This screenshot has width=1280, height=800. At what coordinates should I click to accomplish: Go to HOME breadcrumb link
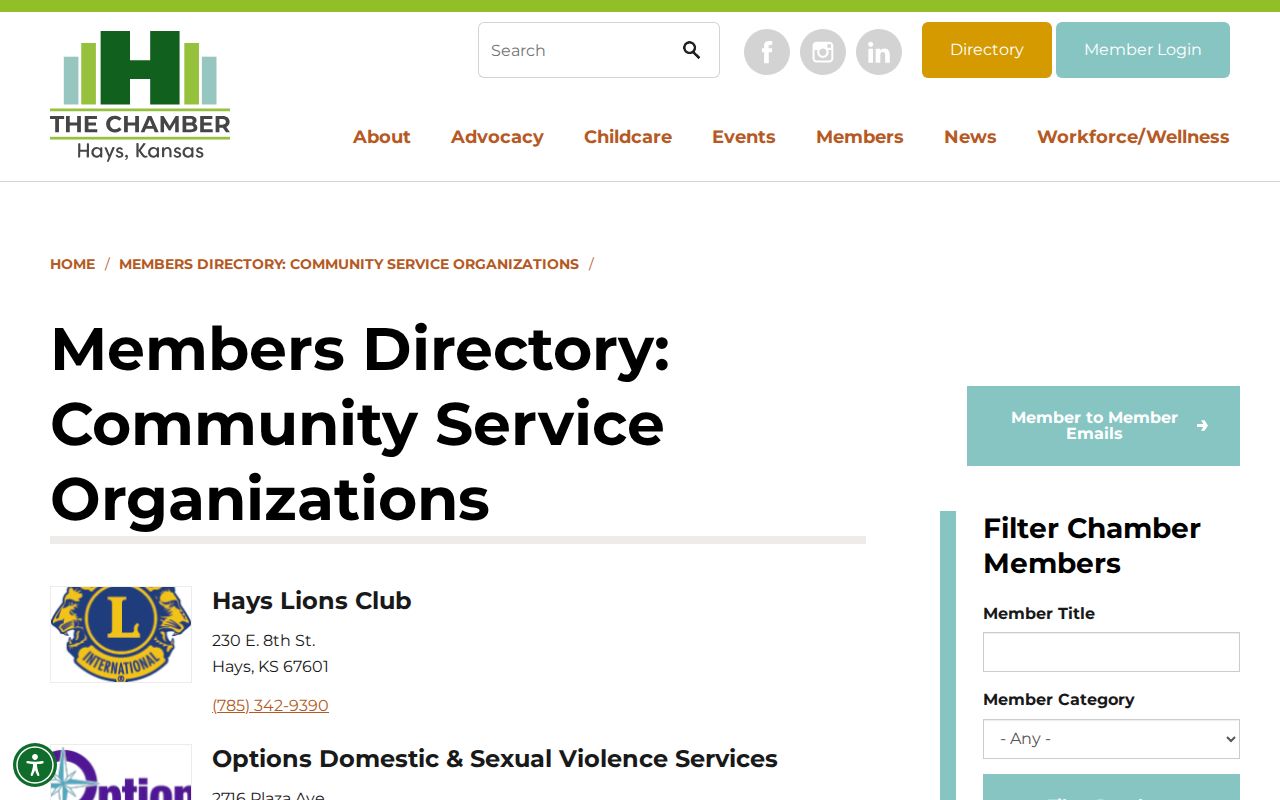coord(72,264)
